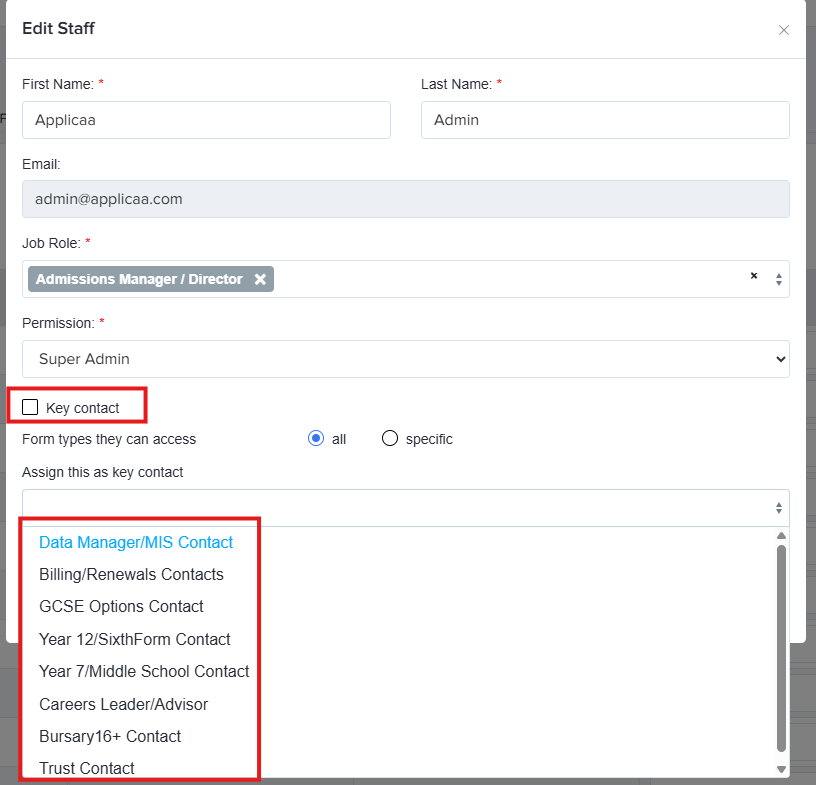Choose Bursary16+ Contact entry
This screenshot has width=816, height=785.
110,737
